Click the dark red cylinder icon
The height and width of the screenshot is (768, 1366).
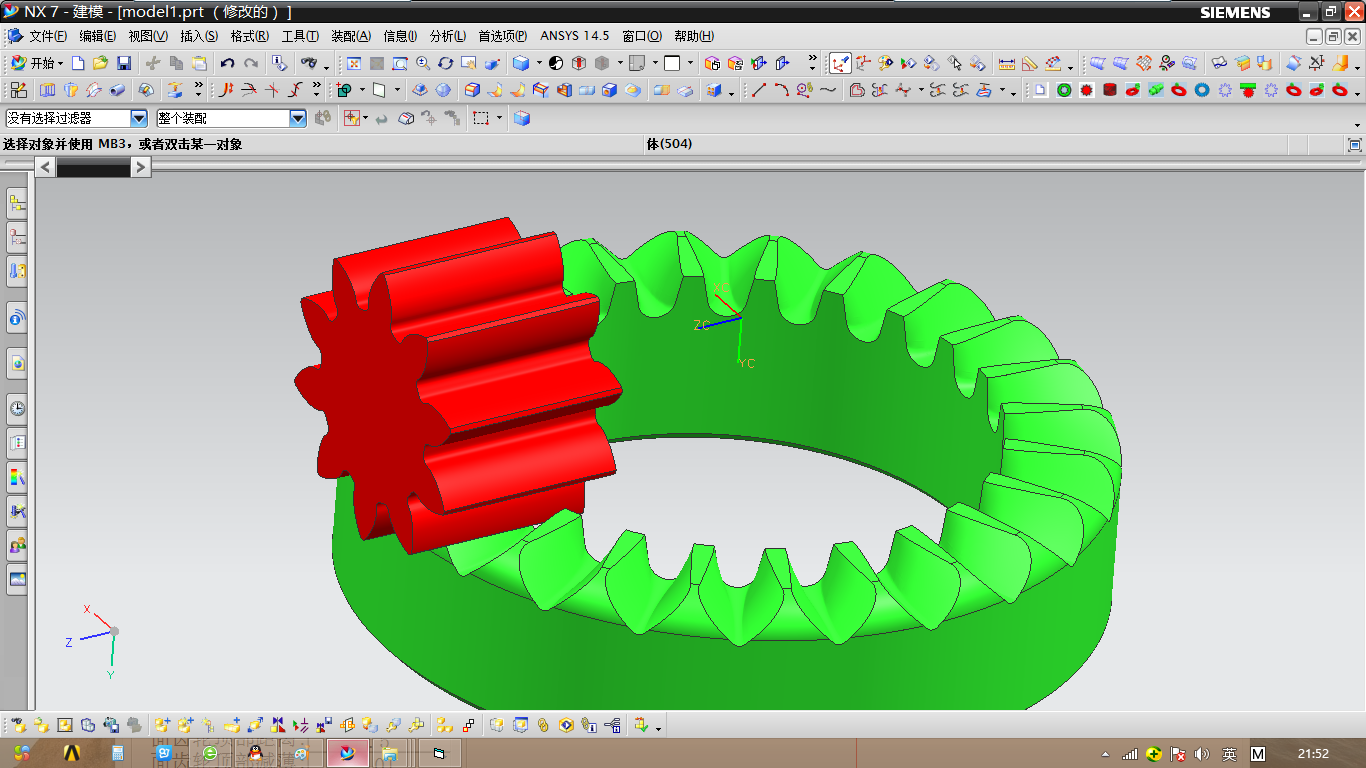tap(1109, 90)
